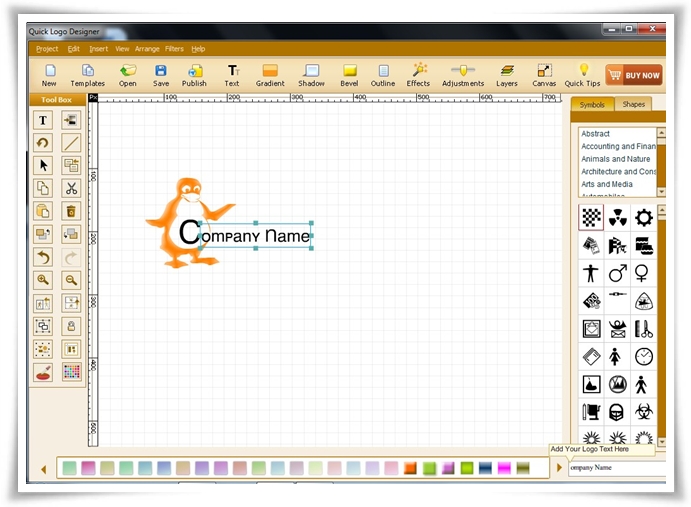Open the Arrange menu
Image resolution: width=691 pixels, height=507 pixels.
click(147, 49)
